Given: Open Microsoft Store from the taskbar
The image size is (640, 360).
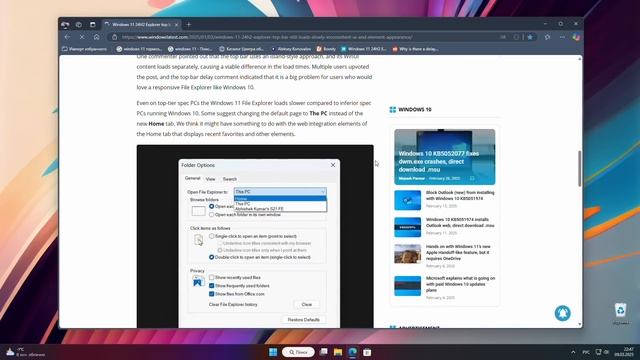Looking at the screenshot, I should (367, 352).
